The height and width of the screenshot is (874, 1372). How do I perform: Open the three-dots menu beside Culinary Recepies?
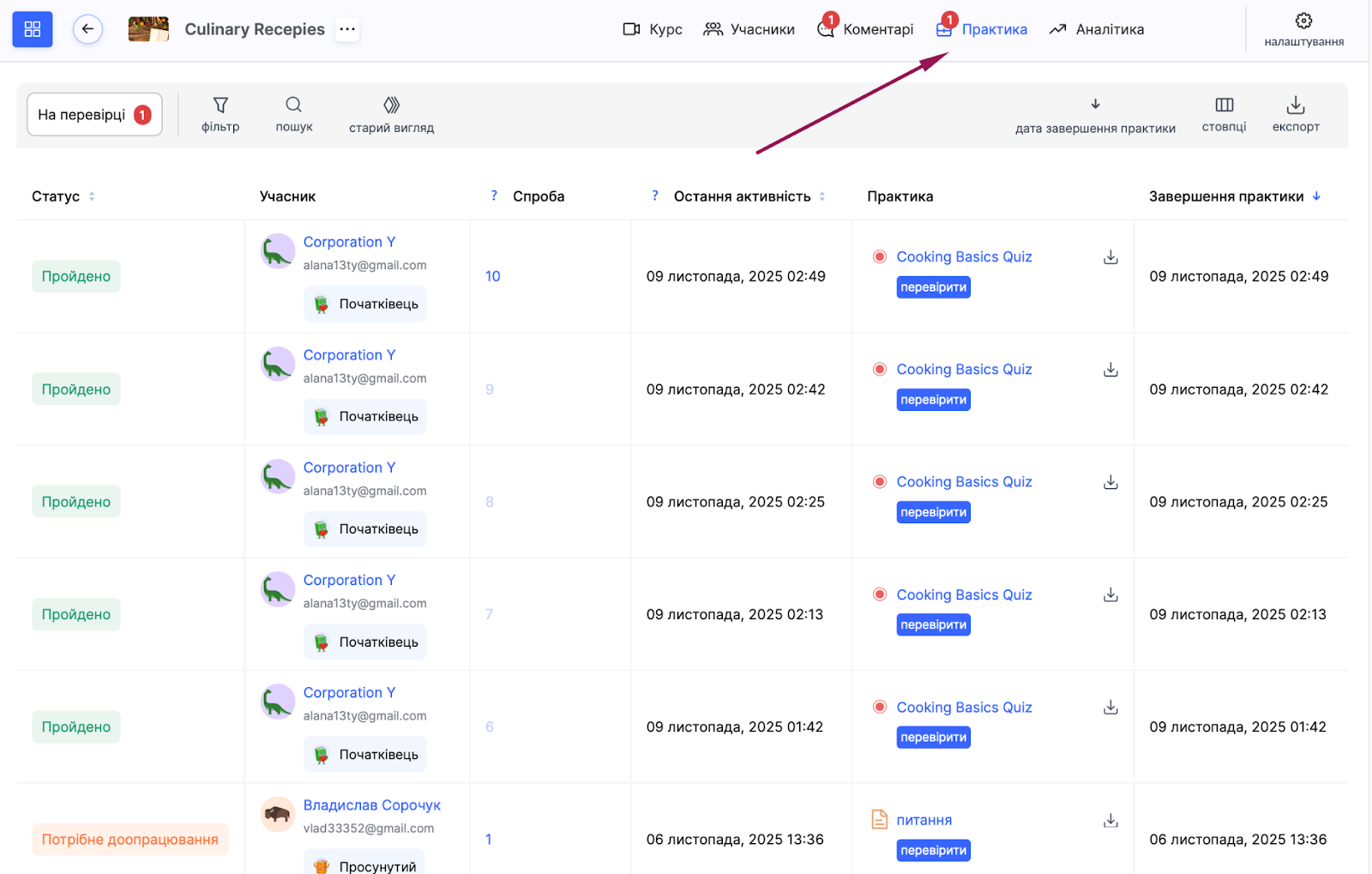click(x=347, y=29)
